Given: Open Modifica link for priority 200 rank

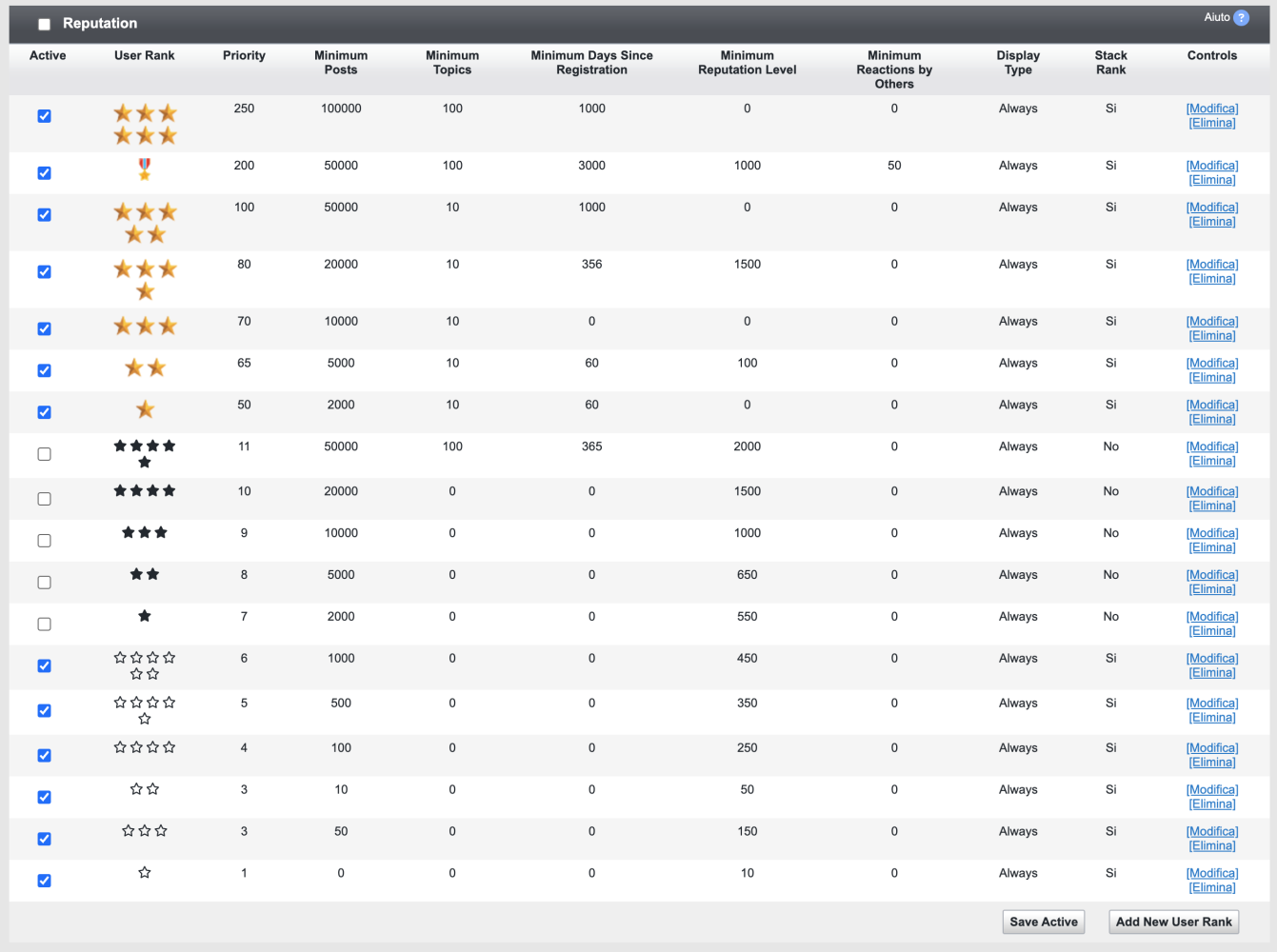Looking at the screenshot, I should 1211,166.
